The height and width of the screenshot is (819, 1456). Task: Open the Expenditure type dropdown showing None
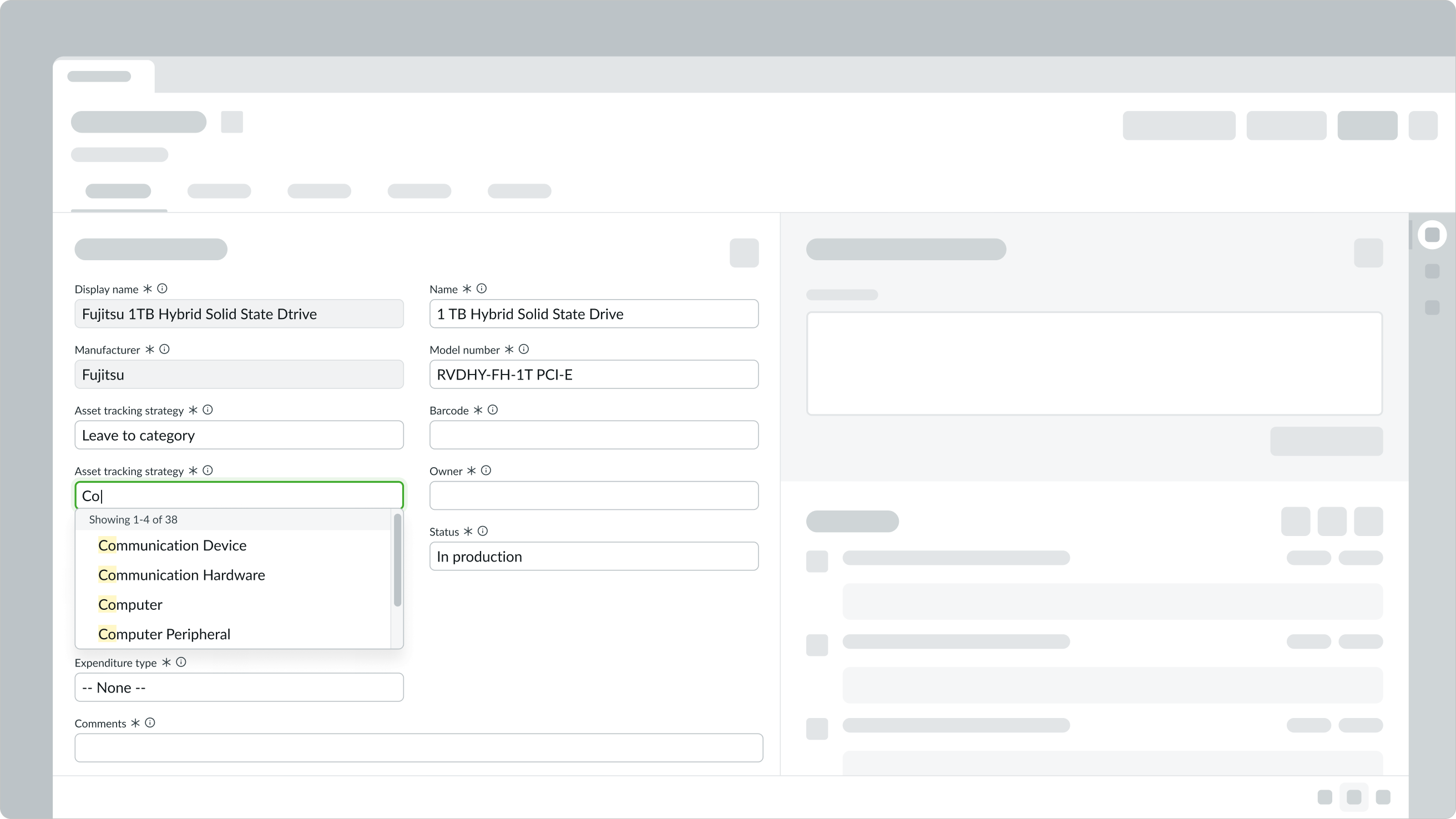point(239,687)
